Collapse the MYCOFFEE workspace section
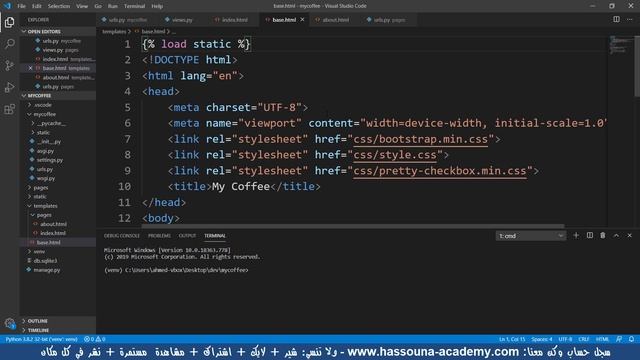640x360 pixels. [58, 96]
